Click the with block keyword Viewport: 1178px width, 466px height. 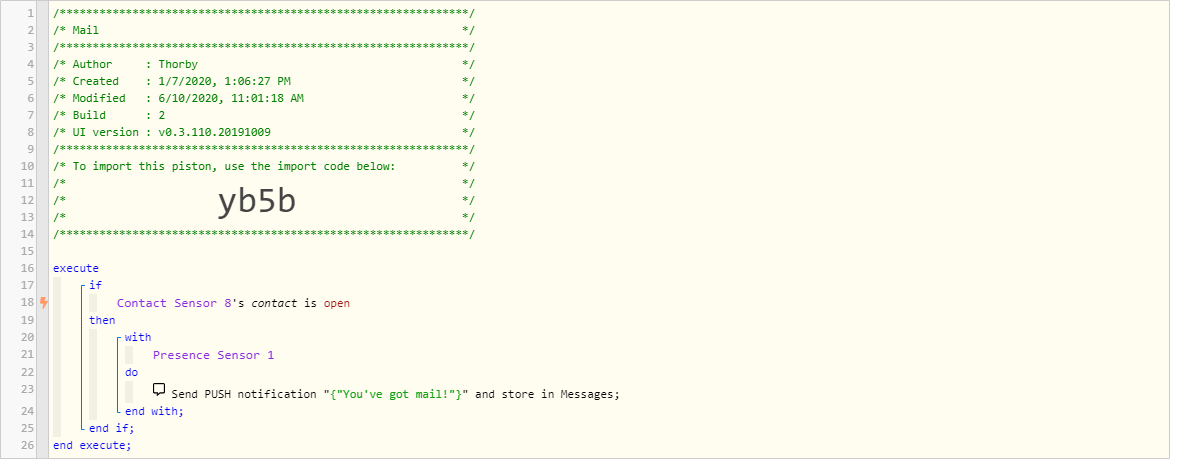pyautogui.click(x=138, y=337)
